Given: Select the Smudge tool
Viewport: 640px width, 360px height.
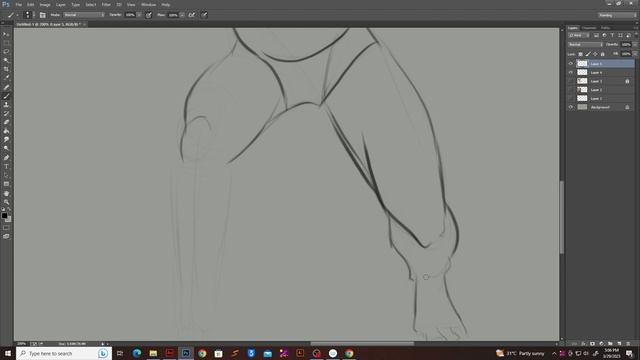Looking at the screenshot, I should coord(6,140).
